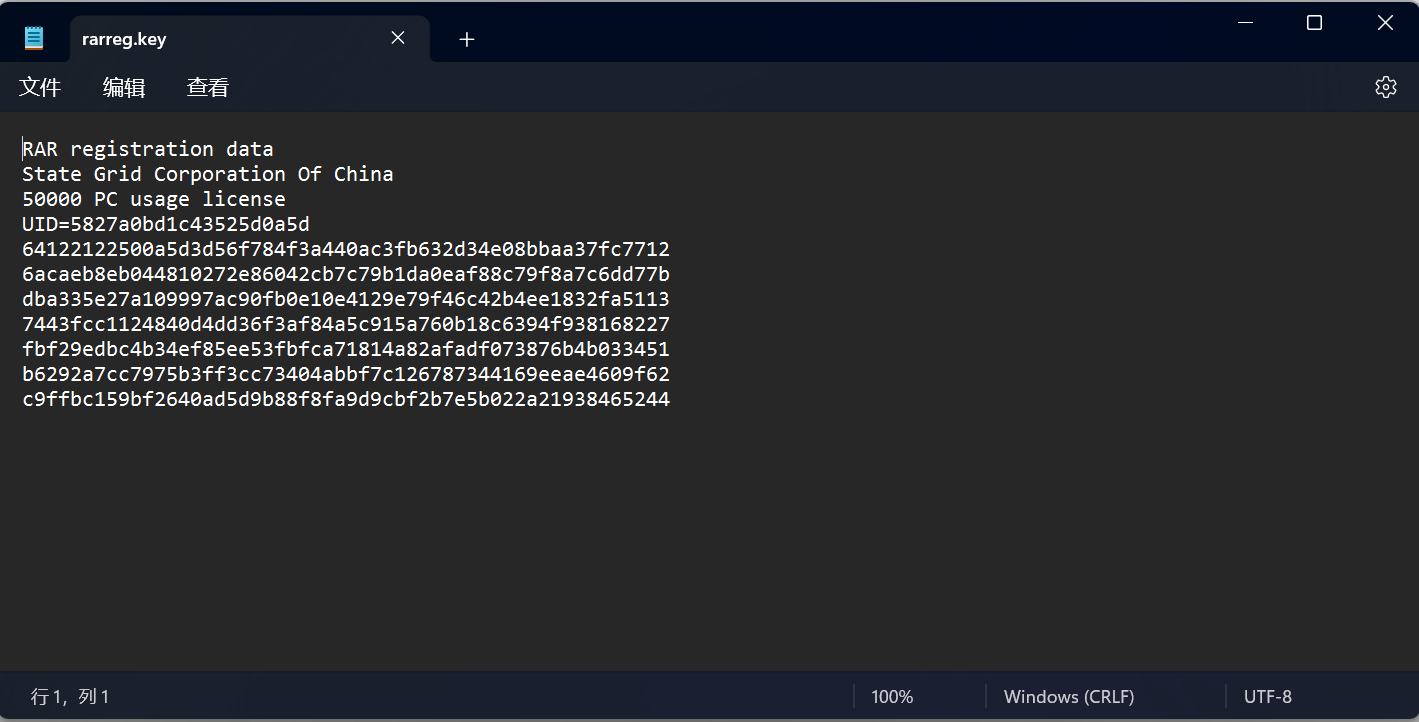
Task: Click the line '50000 PC usage license'
Action: click(154, 199)
